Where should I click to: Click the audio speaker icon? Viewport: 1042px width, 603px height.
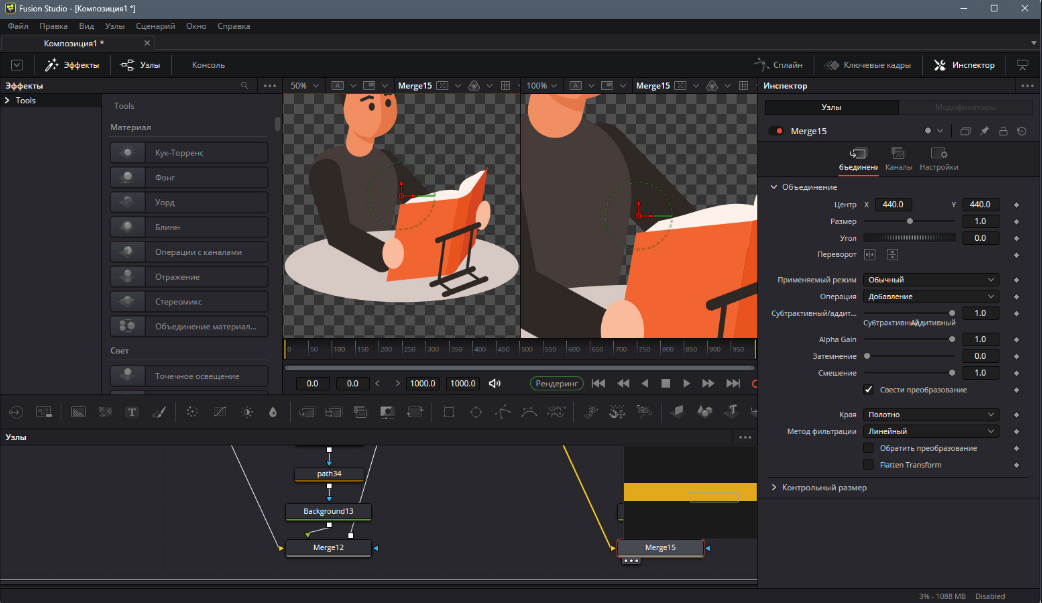coord(494,384)
